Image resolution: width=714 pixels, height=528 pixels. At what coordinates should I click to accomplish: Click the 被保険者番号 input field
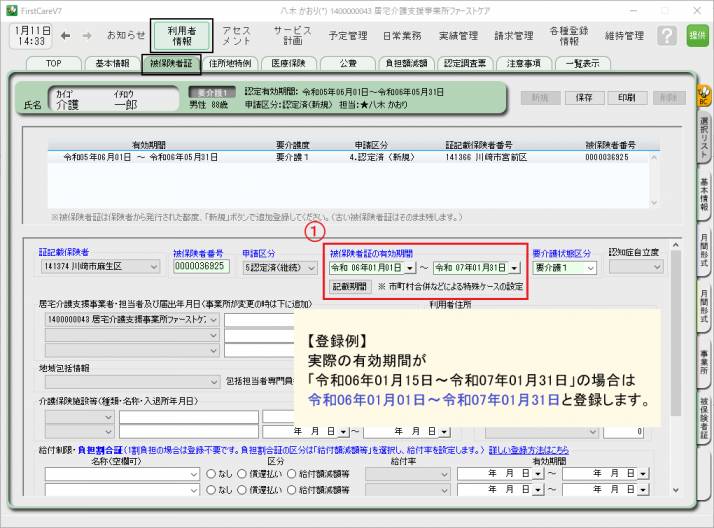[201, 267]
